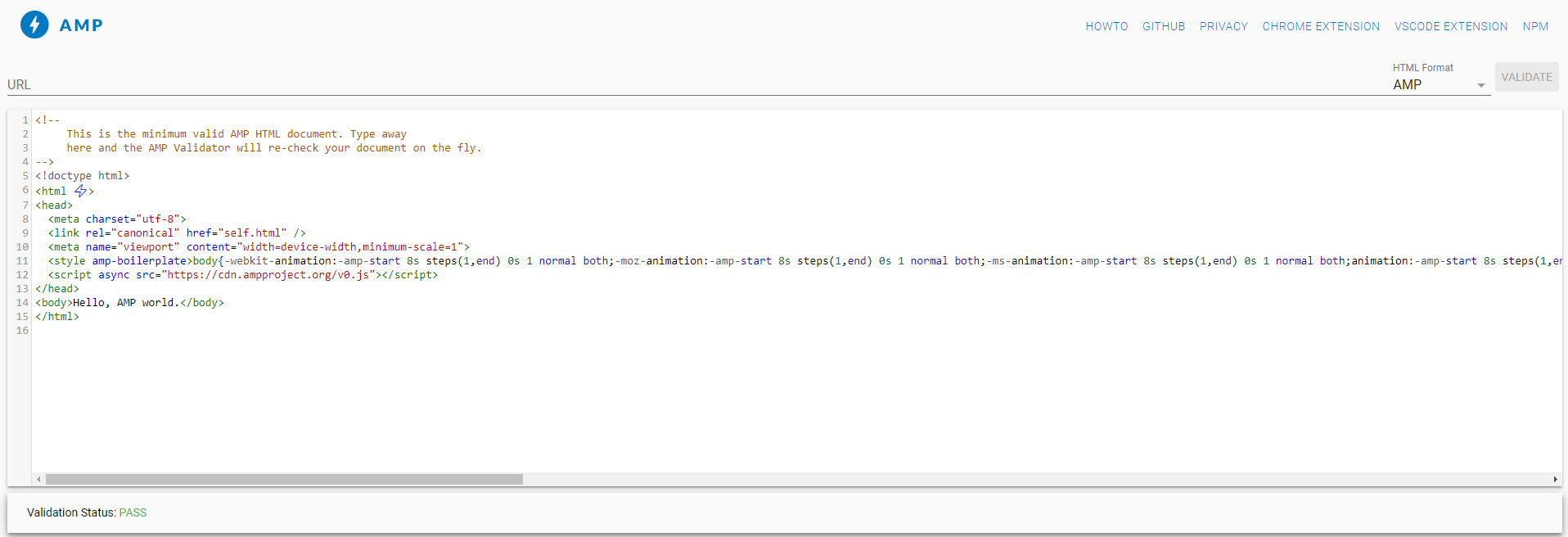Click the URL input field
1568x537 pixels.
point(696,84)
